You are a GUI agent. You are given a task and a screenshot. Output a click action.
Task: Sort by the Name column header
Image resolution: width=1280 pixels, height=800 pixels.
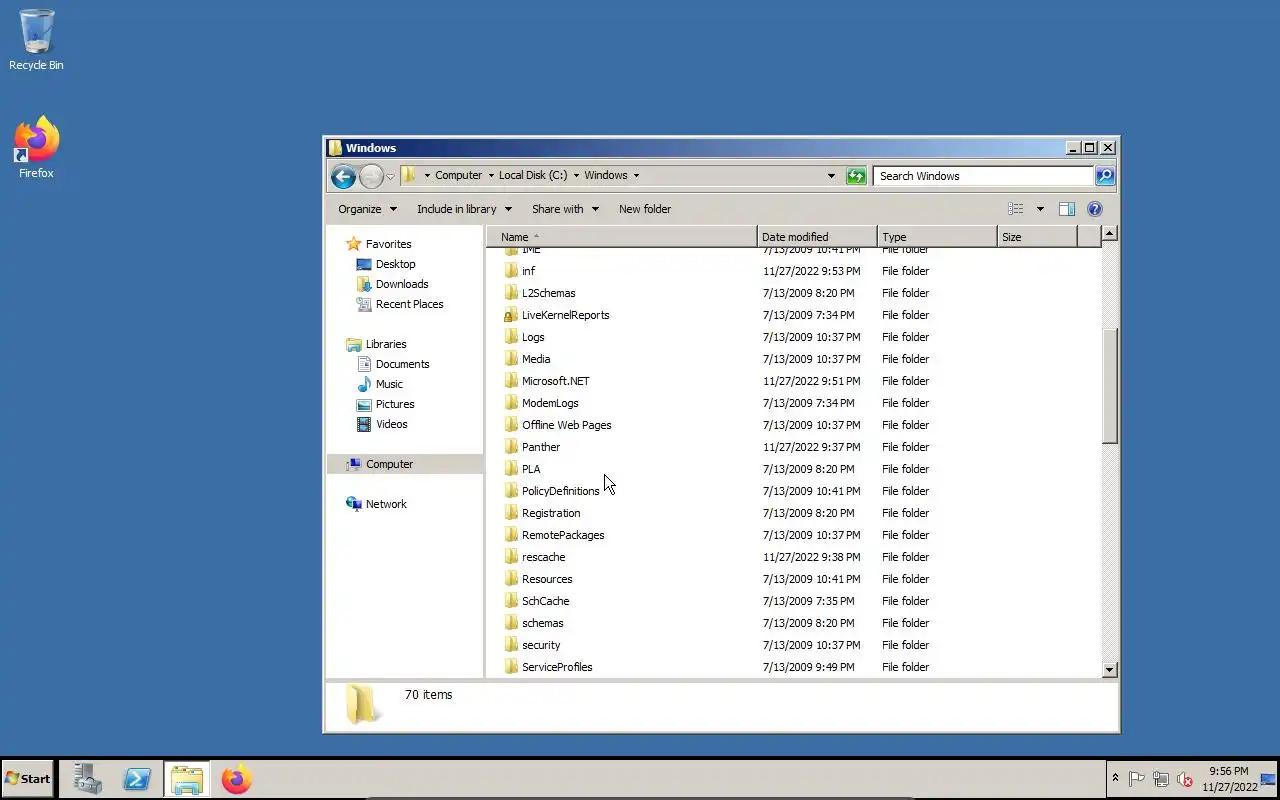coord(622,237)
